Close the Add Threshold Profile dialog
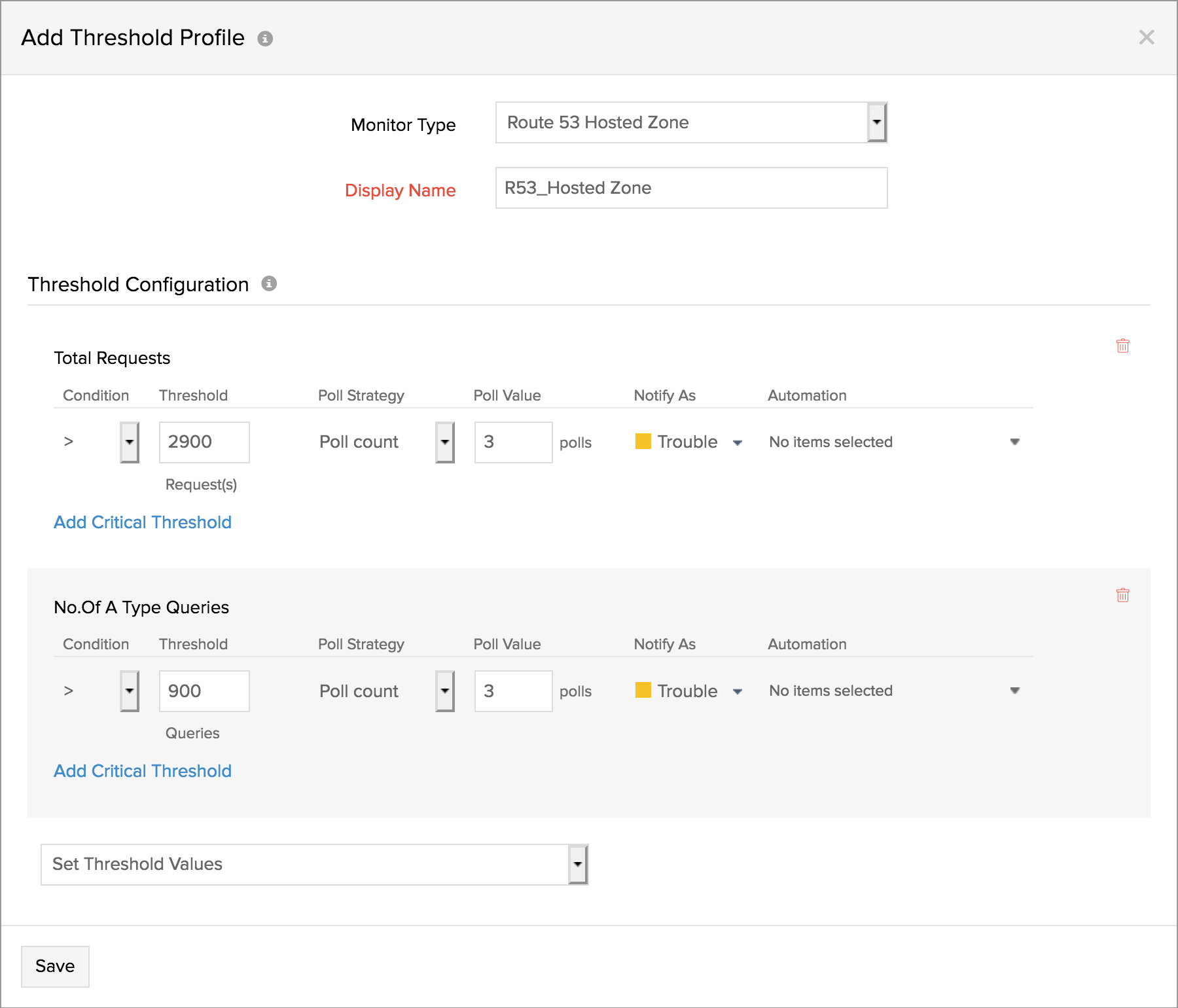Screen dimensions: 1178x1008 [1146, 37]
